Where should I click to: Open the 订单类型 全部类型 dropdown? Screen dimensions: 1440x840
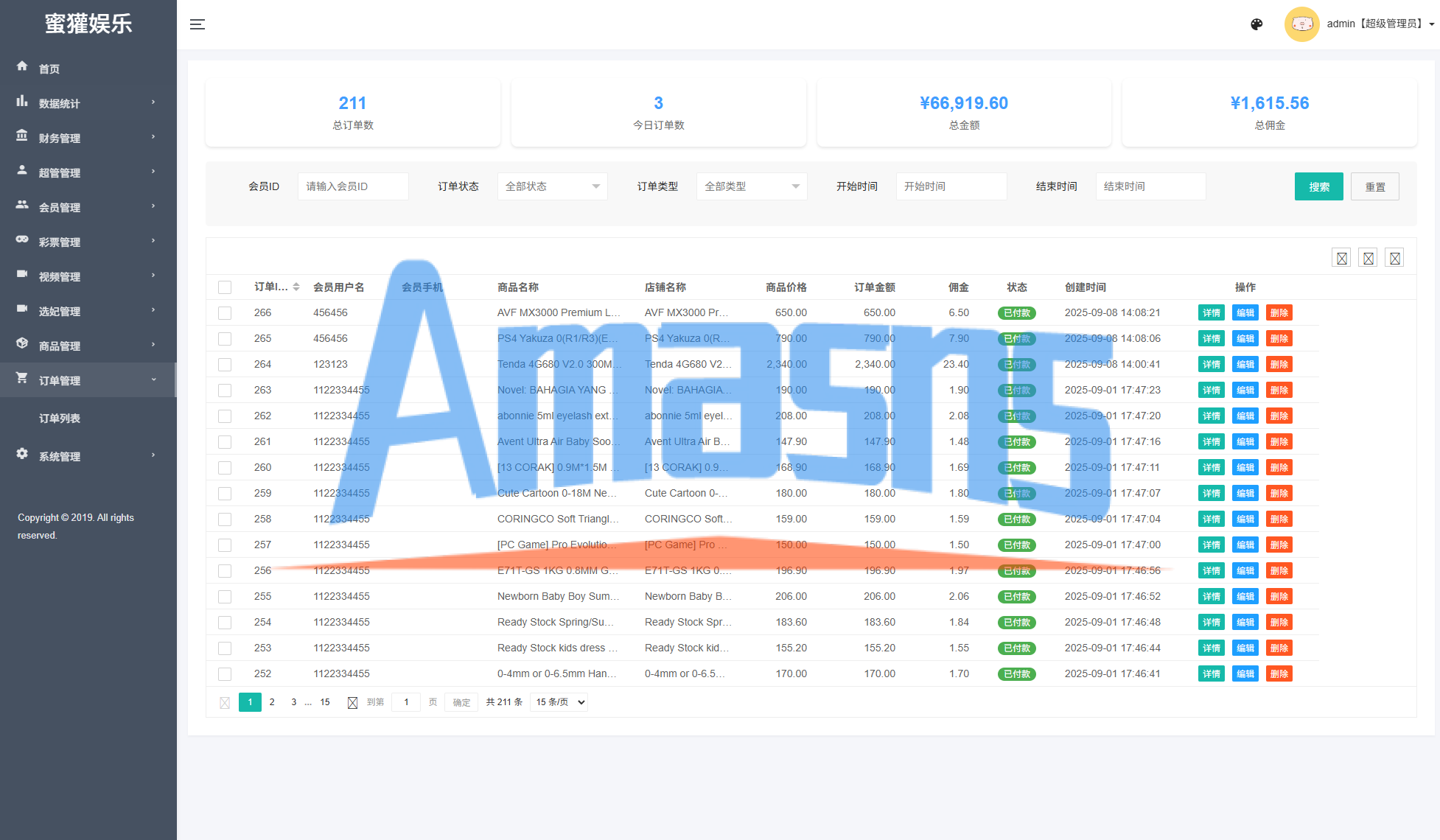(751, 186)
